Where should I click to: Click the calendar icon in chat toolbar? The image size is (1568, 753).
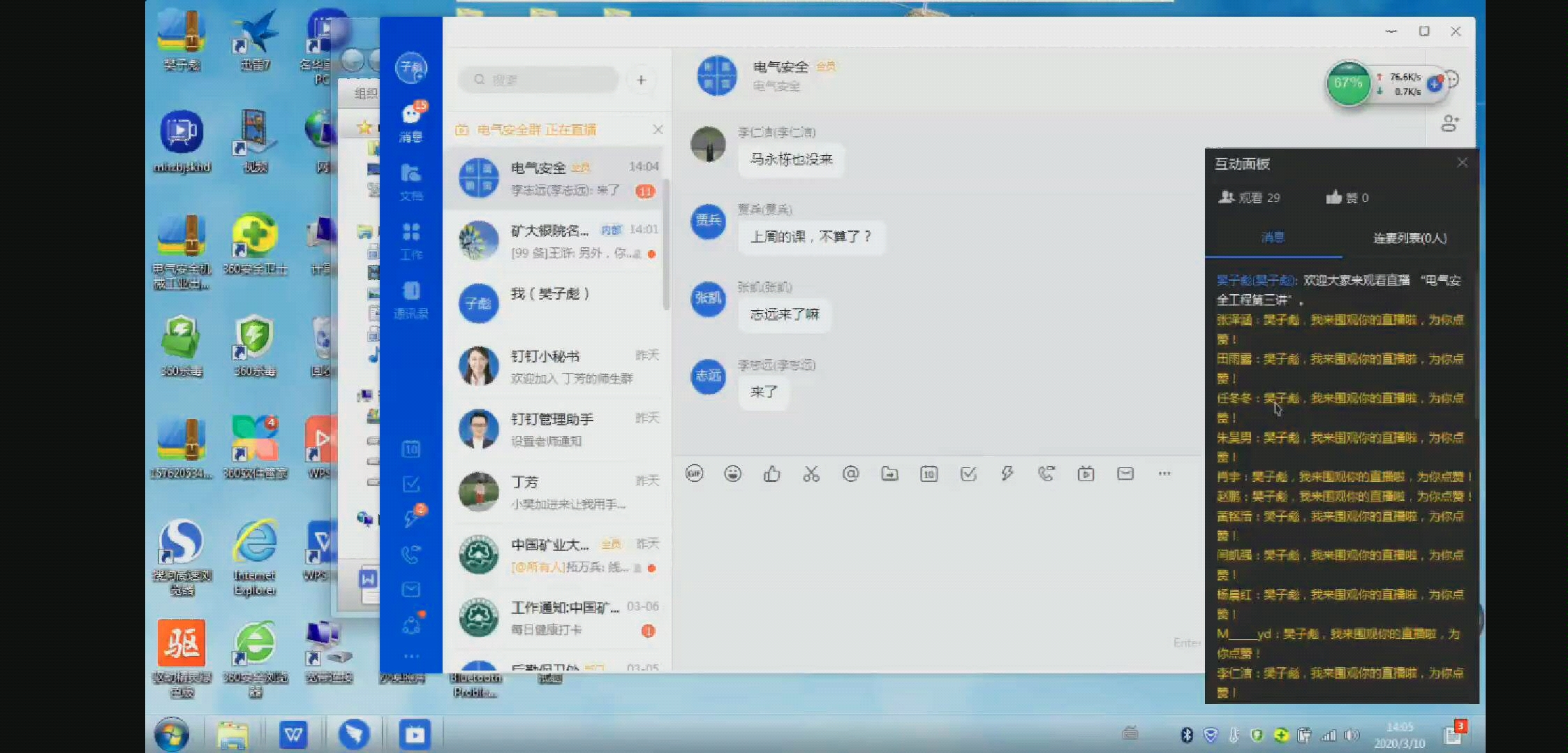pos(929,474)
